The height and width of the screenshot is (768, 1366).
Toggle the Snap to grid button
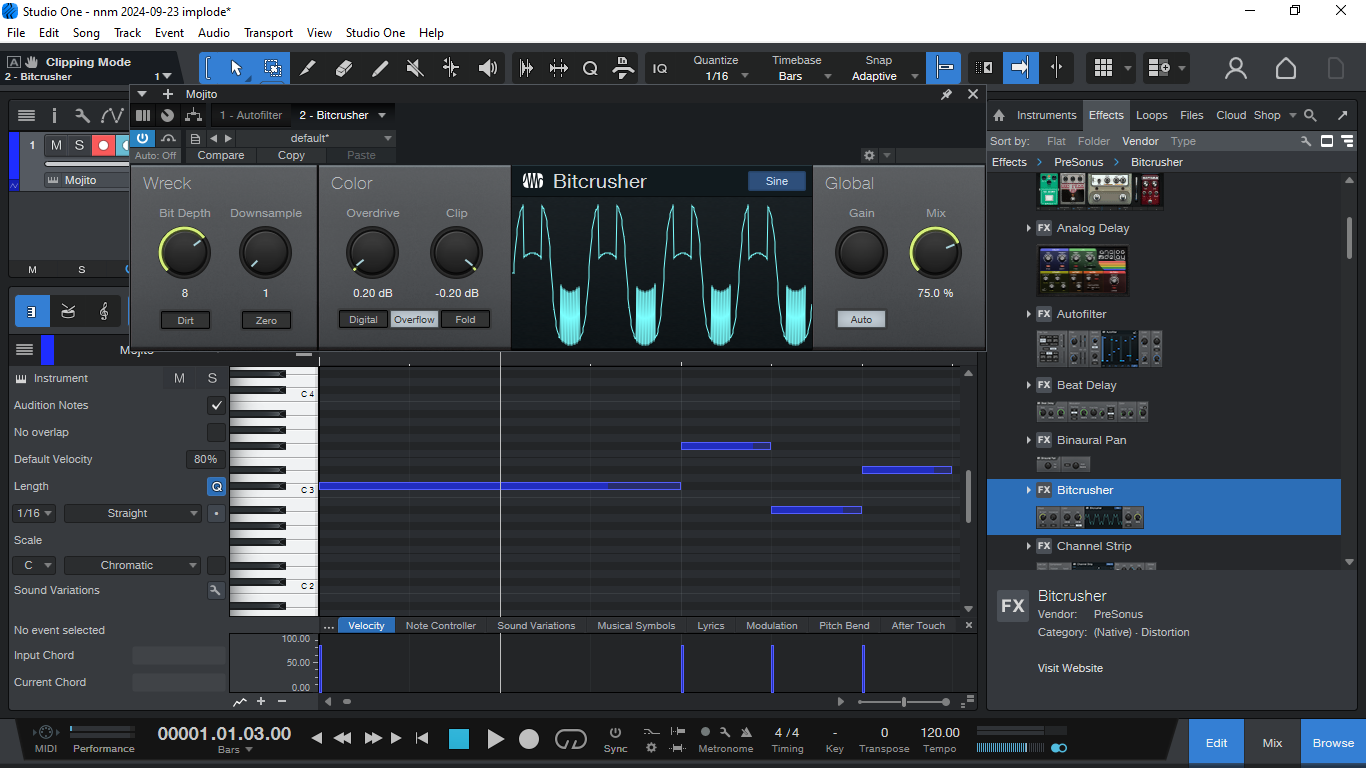point(944,68)
